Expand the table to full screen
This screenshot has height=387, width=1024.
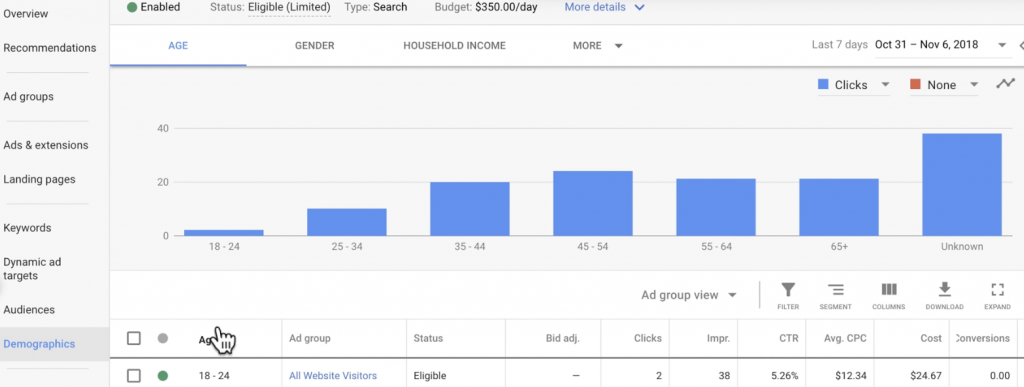click(x=997, y=296)
